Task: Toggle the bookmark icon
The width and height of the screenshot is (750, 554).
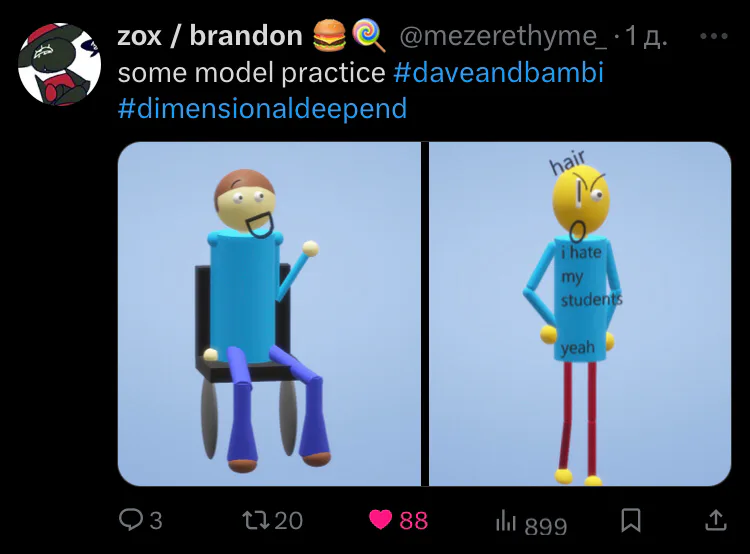Action: 630,520
